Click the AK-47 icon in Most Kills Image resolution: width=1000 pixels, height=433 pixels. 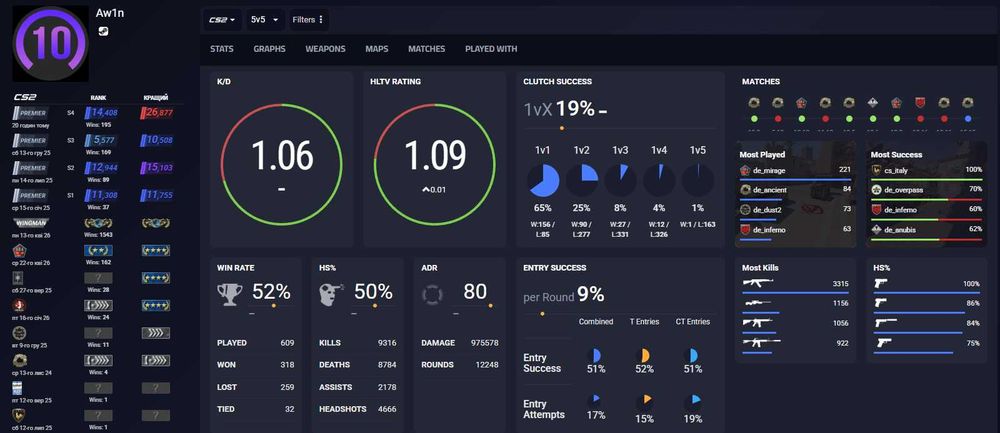(758, 283)
